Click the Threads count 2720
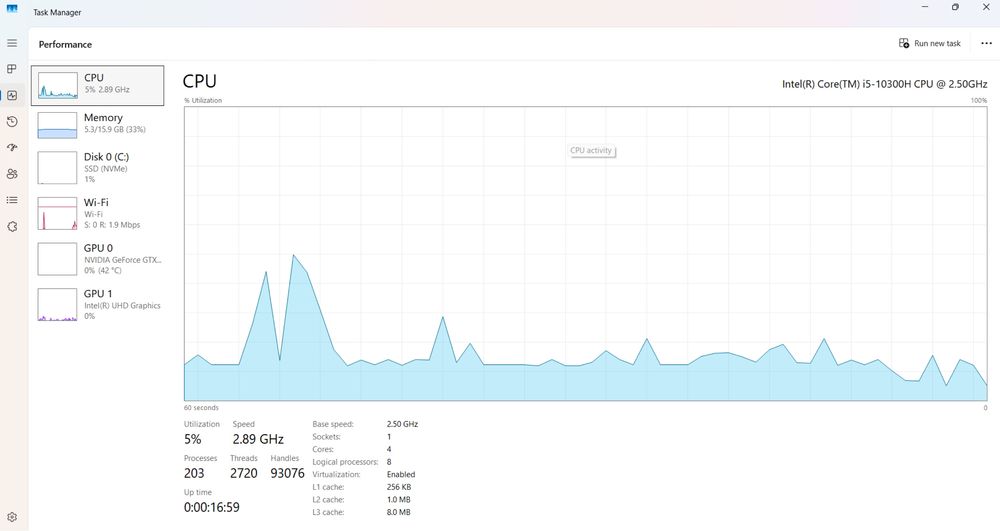Screen dimensions: 1000x531 (x=244, y=473)
